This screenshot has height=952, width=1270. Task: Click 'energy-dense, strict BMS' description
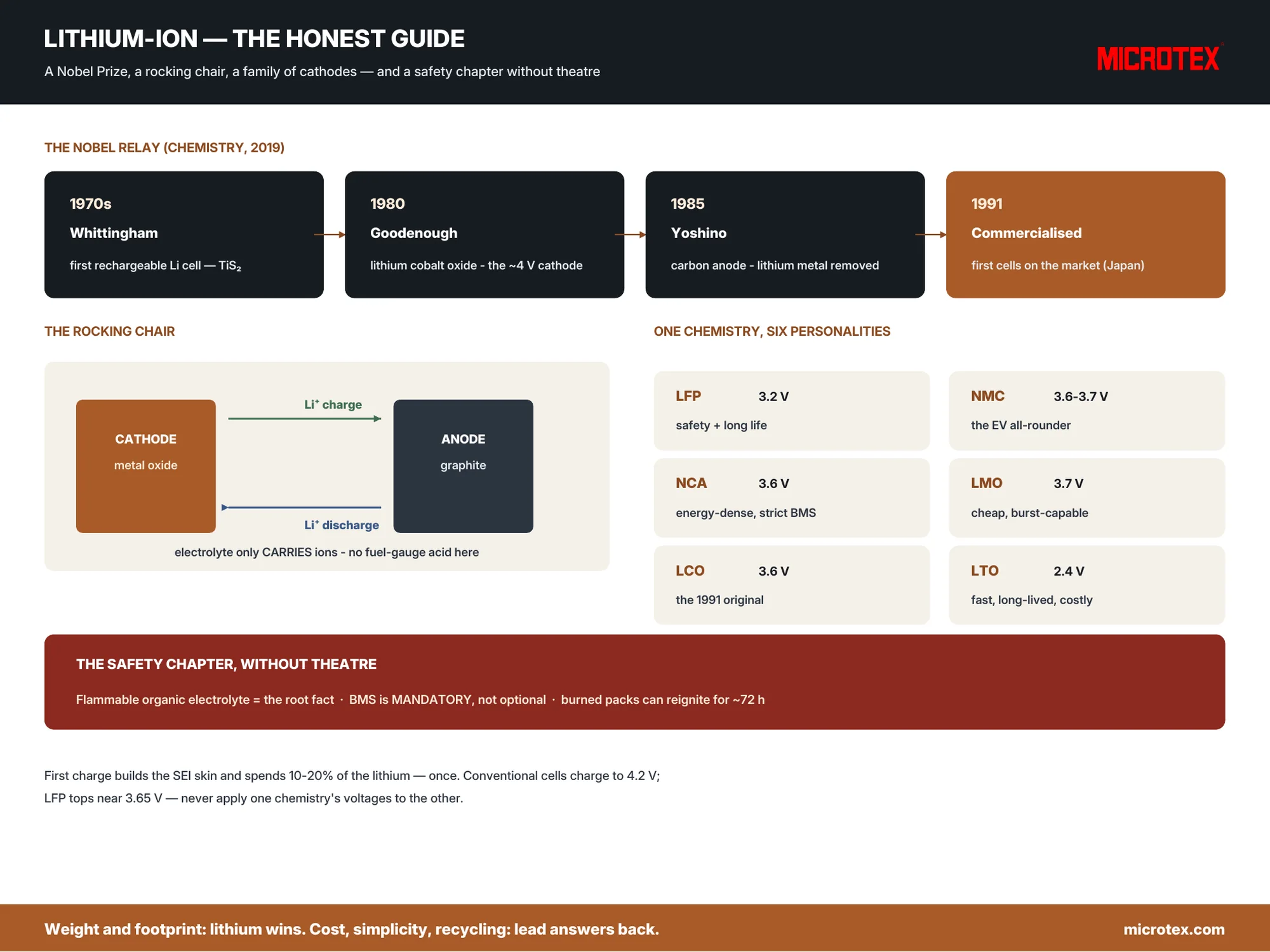pos(745,513)
